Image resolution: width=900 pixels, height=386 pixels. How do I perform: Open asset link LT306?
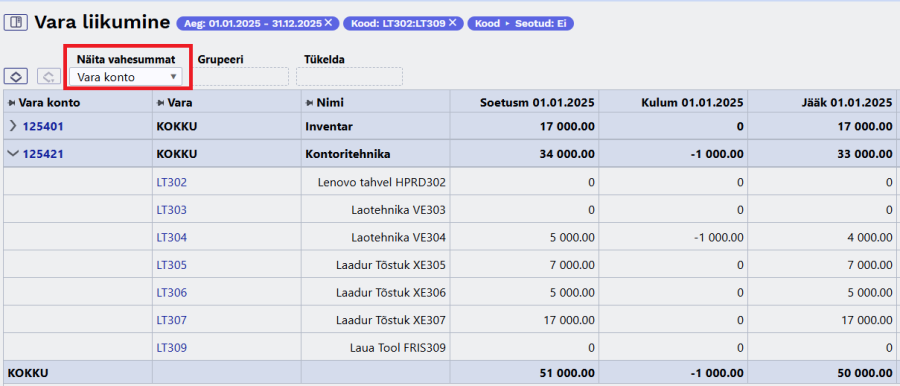(x=172, y=293)
